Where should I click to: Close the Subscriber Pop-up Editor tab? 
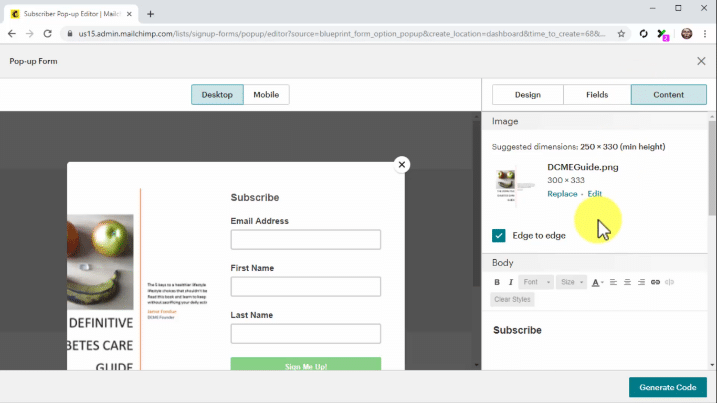point(129,14)
